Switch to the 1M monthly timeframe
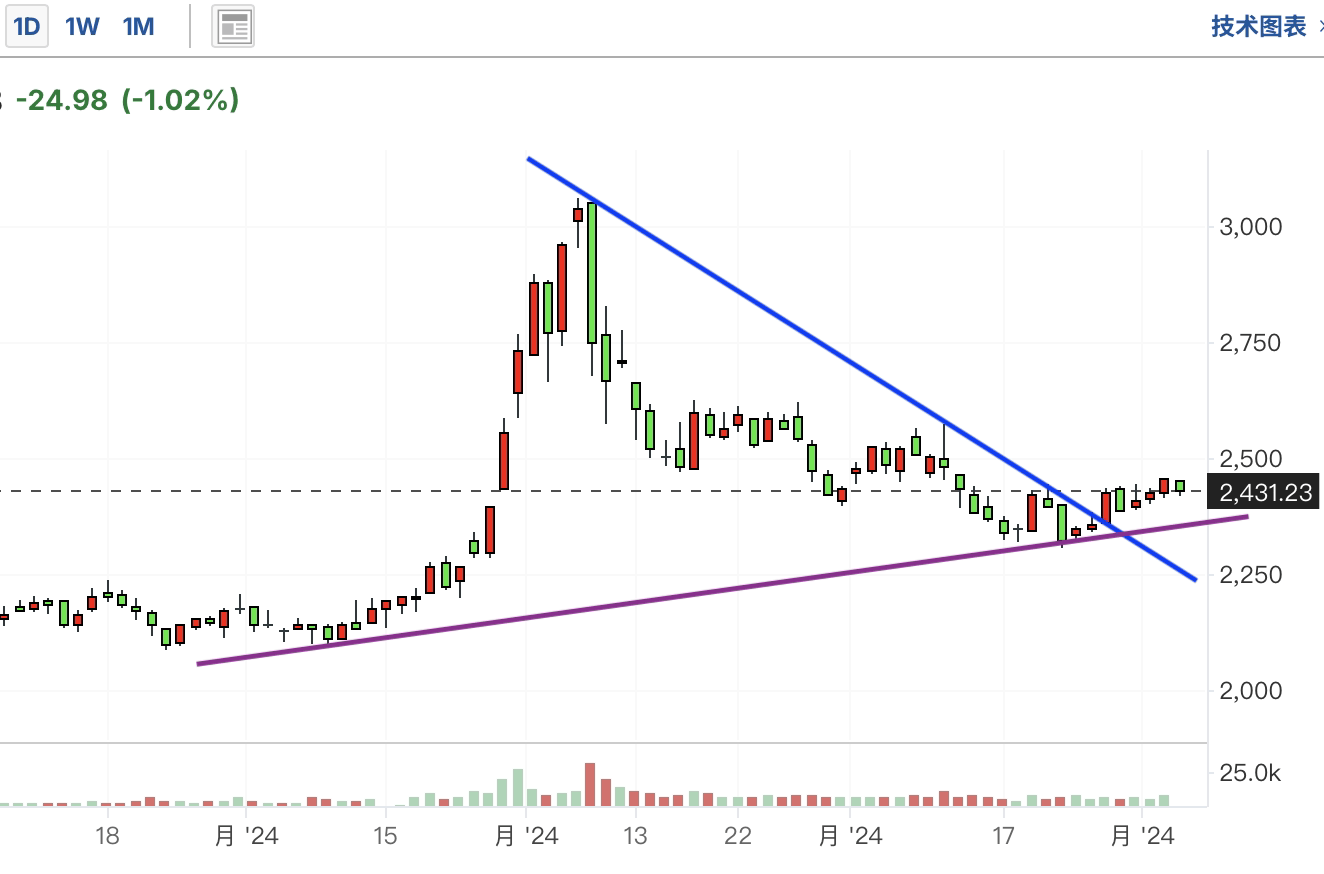The width and height of the screenshot is (1324, 874). point(138,27)
